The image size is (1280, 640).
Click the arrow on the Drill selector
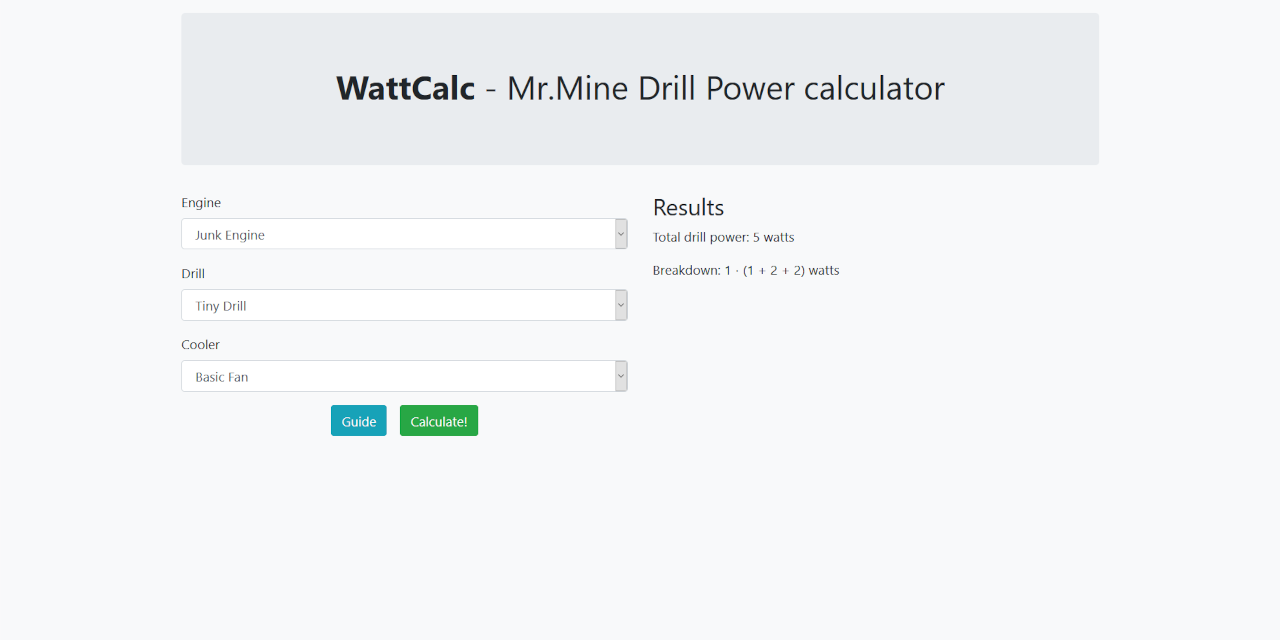point(620,304)
